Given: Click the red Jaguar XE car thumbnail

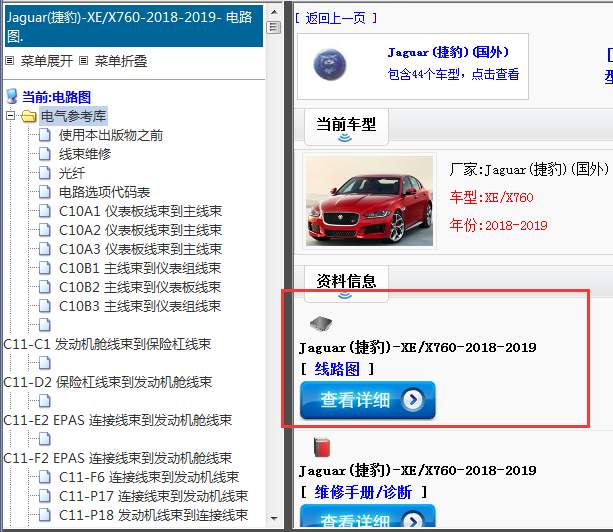Looking at the screenshot, I should (x=369, y=201).
